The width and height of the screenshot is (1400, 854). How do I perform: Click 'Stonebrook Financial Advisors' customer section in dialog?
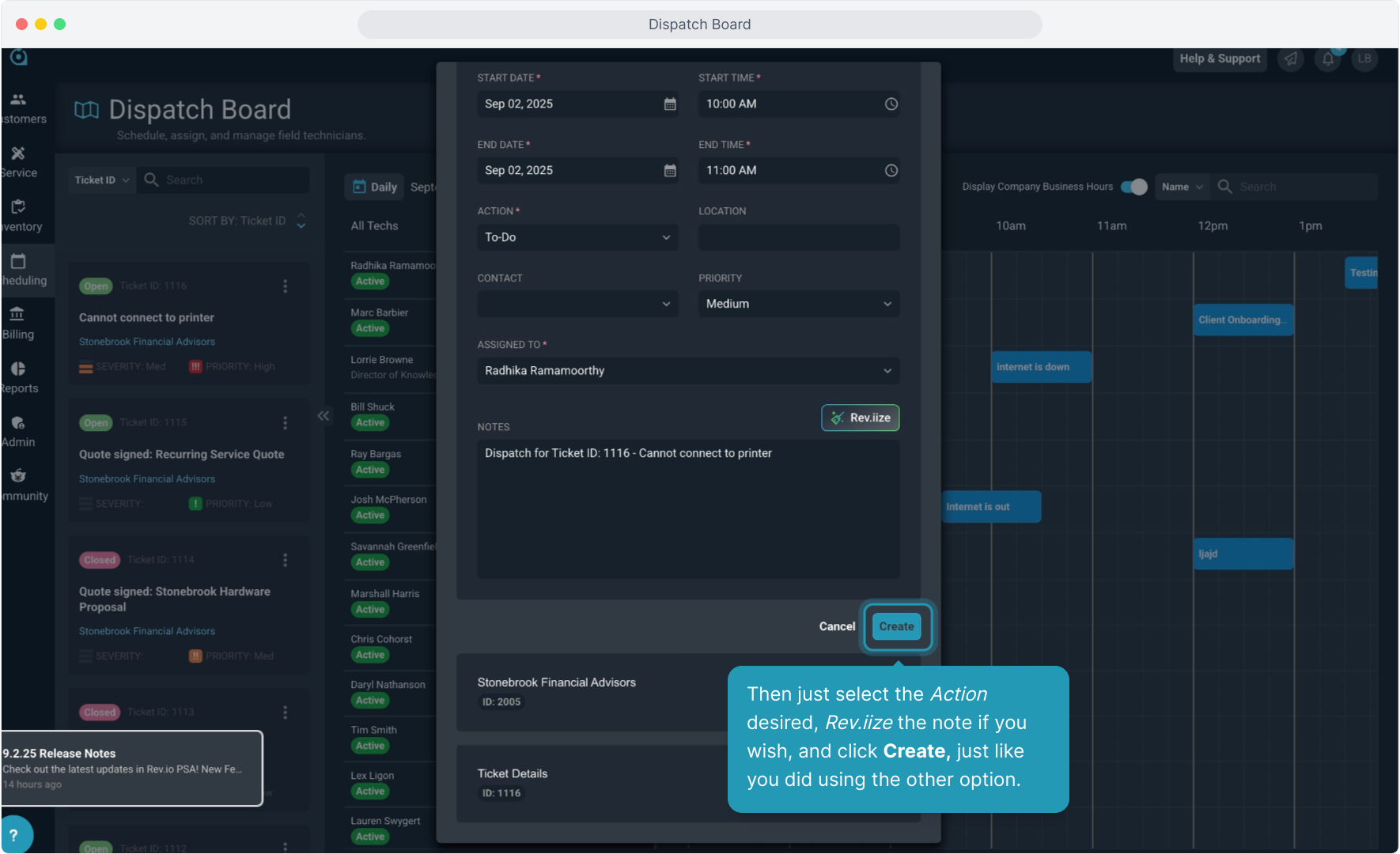coord(688,693)
